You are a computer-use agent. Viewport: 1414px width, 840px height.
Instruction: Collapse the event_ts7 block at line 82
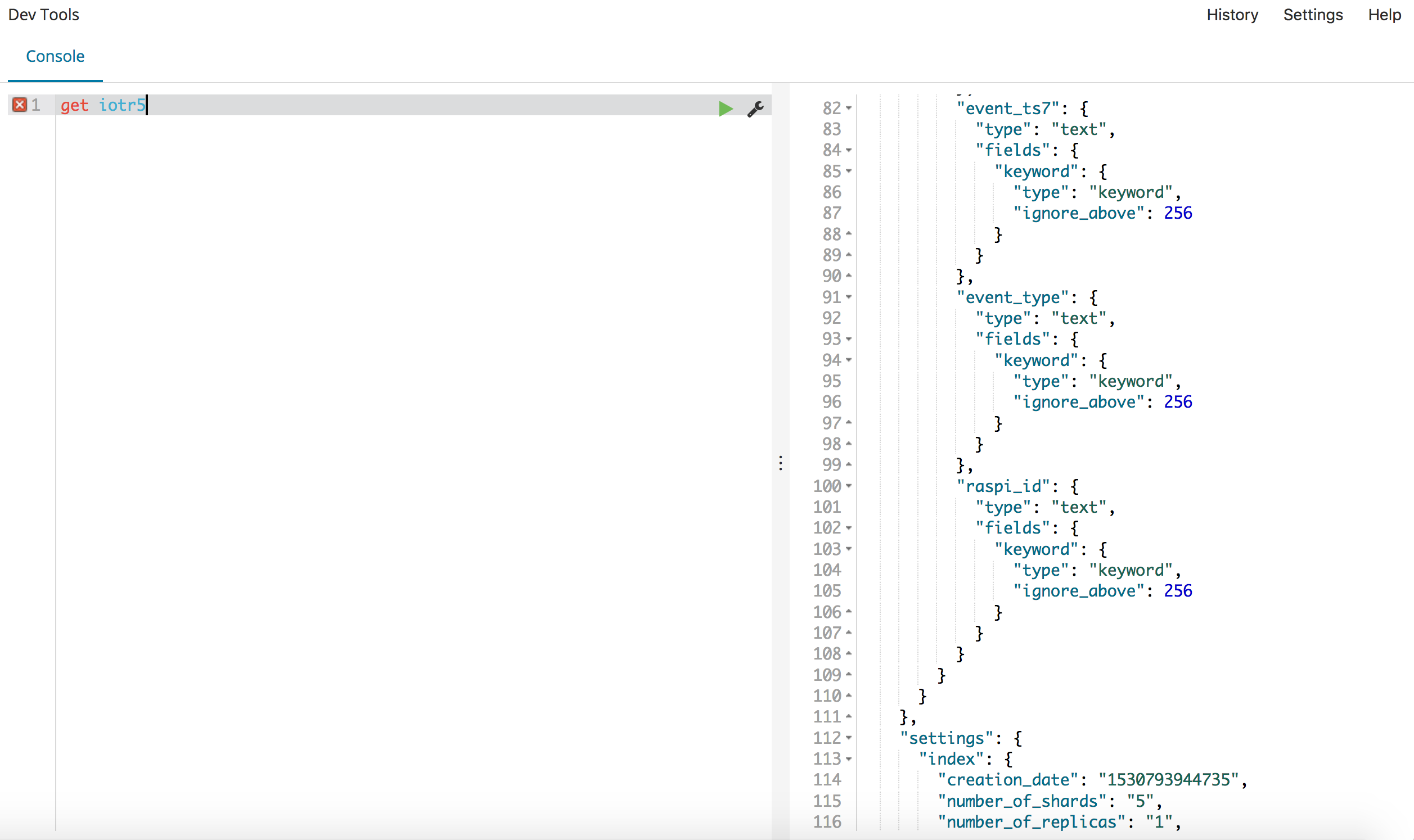(x=849, y=107)
